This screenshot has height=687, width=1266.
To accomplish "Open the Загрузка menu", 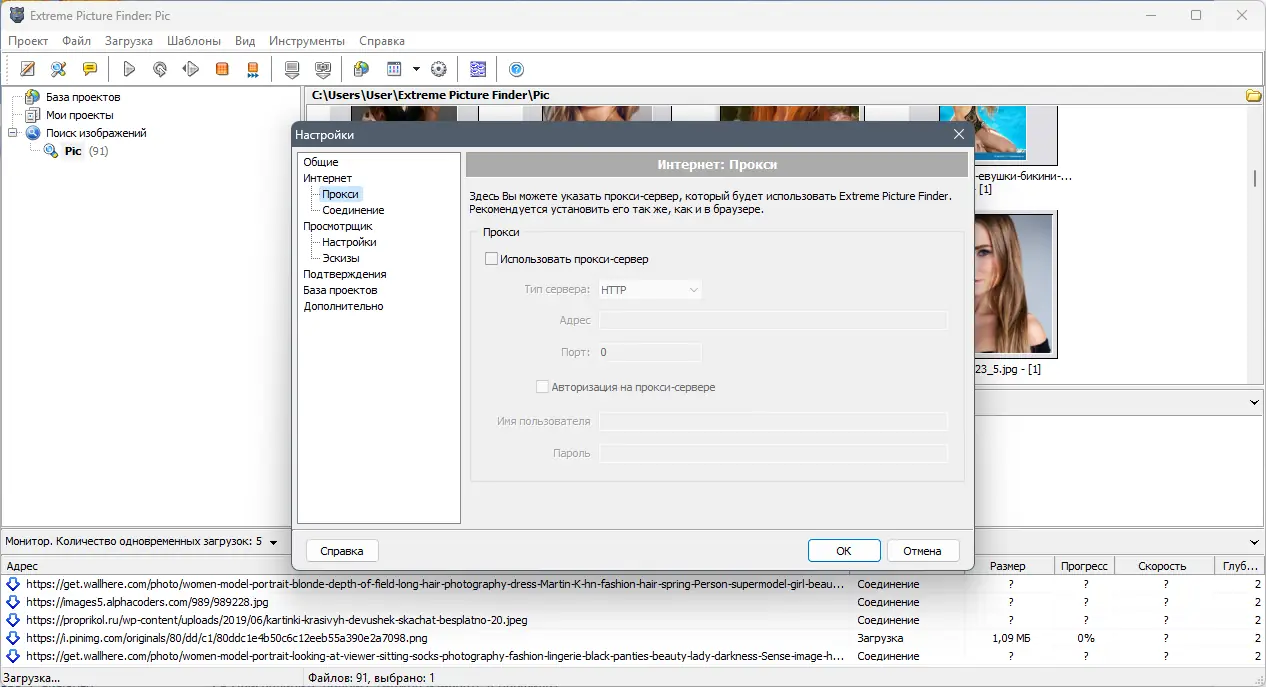I will [129, 41].
